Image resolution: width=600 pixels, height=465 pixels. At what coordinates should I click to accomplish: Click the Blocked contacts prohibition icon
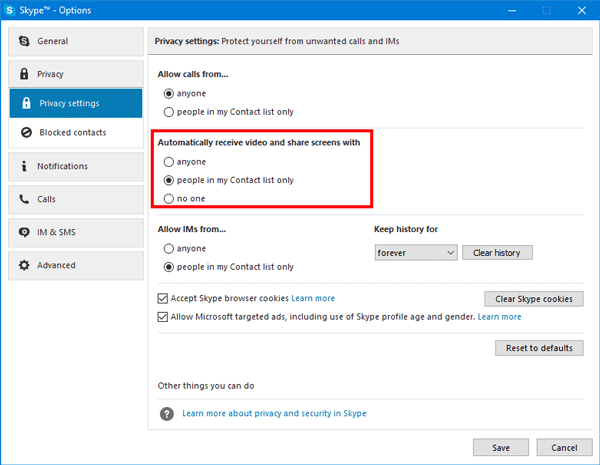click(27, 132)
